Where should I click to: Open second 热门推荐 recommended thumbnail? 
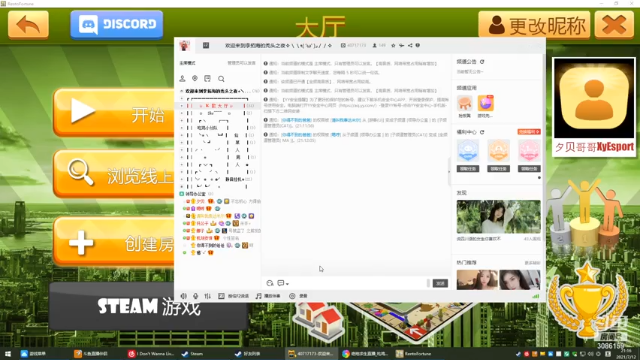pos(520,280)
